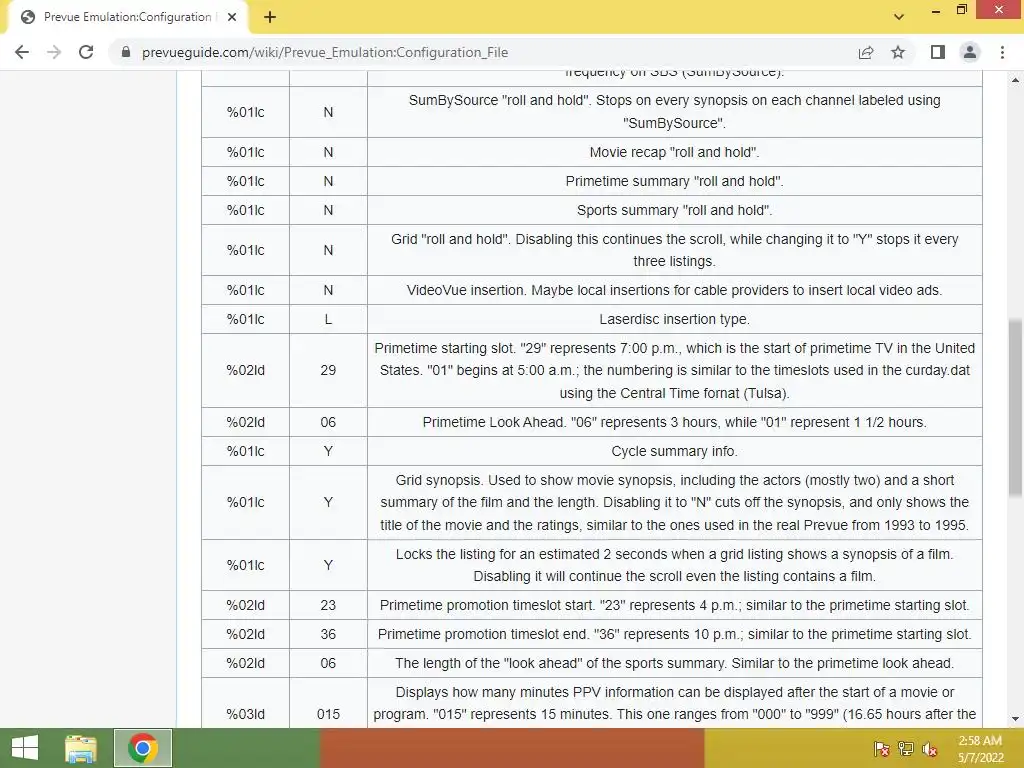The width and height of the screenshot is (1024, 768).
Task: Click the 'Movie recap "roll and hold".' text
Action: click(x=674, y=152)
